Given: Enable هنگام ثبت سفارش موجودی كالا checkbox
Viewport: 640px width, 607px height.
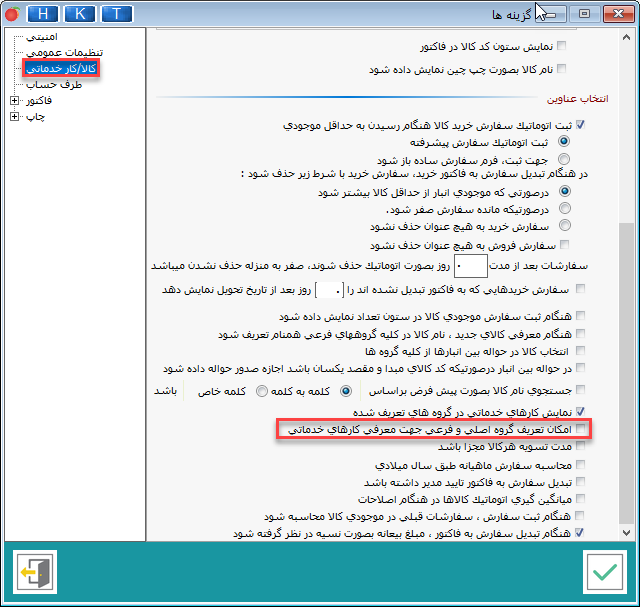Looking at the screenshot, I should tap(580, 316).
